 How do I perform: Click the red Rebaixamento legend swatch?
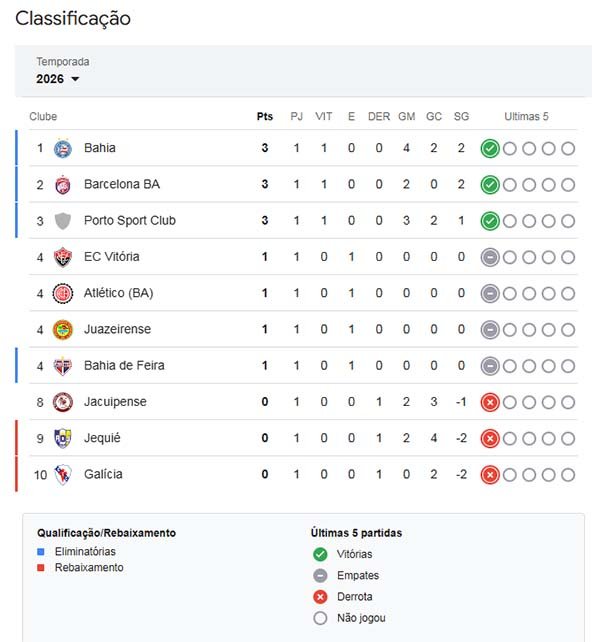(x=41, y=567)
